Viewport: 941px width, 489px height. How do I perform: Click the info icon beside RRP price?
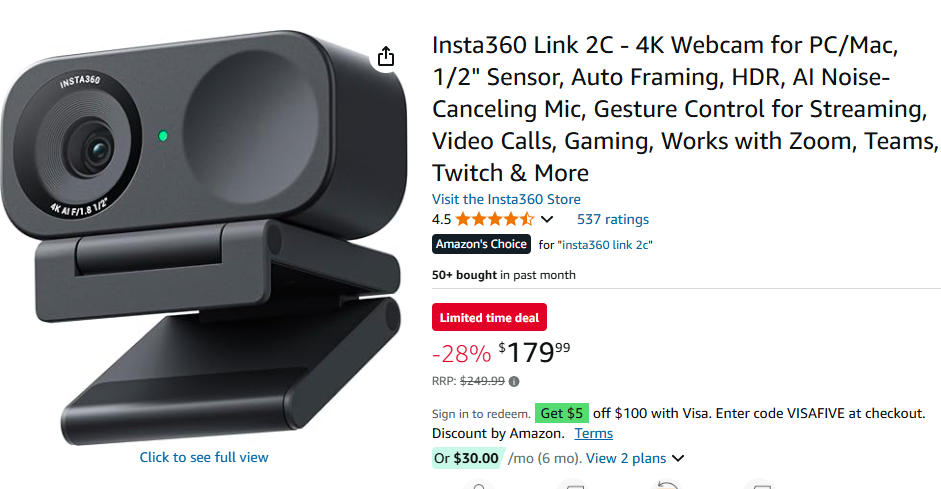coord(514,381)
